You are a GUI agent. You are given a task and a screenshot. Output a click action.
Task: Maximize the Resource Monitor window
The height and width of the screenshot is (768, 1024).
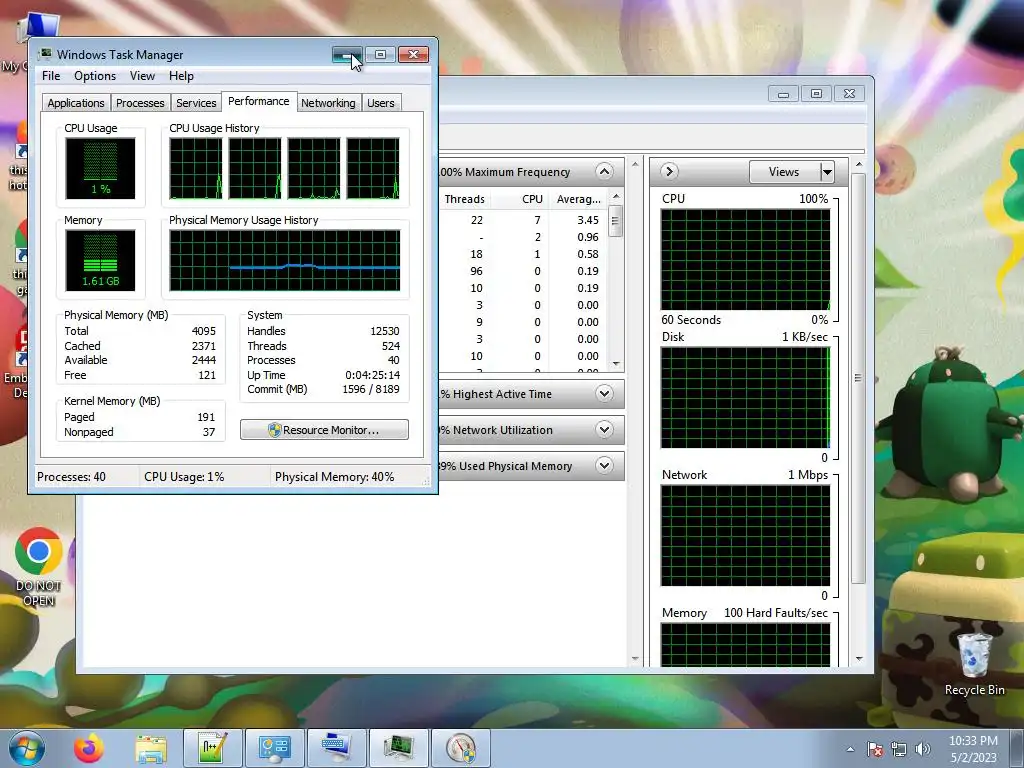click(x=816, y=93)
